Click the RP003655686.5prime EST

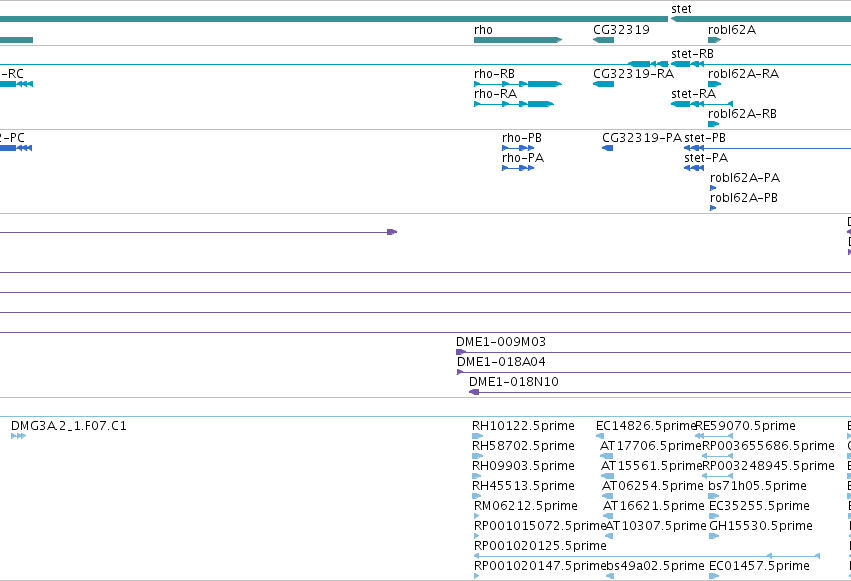pos(717,456)
